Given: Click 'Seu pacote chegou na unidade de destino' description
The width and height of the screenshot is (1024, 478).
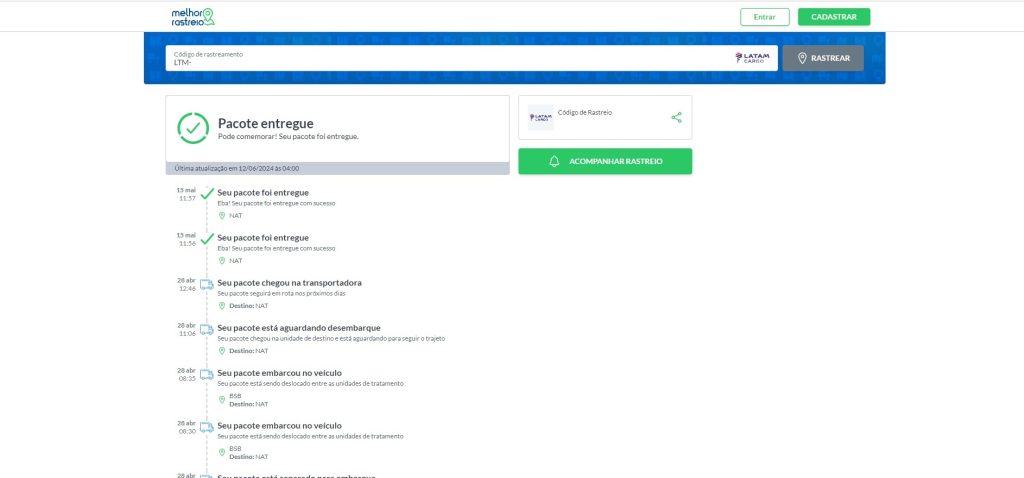Looking at the screenshot, I should coord(331,338).
